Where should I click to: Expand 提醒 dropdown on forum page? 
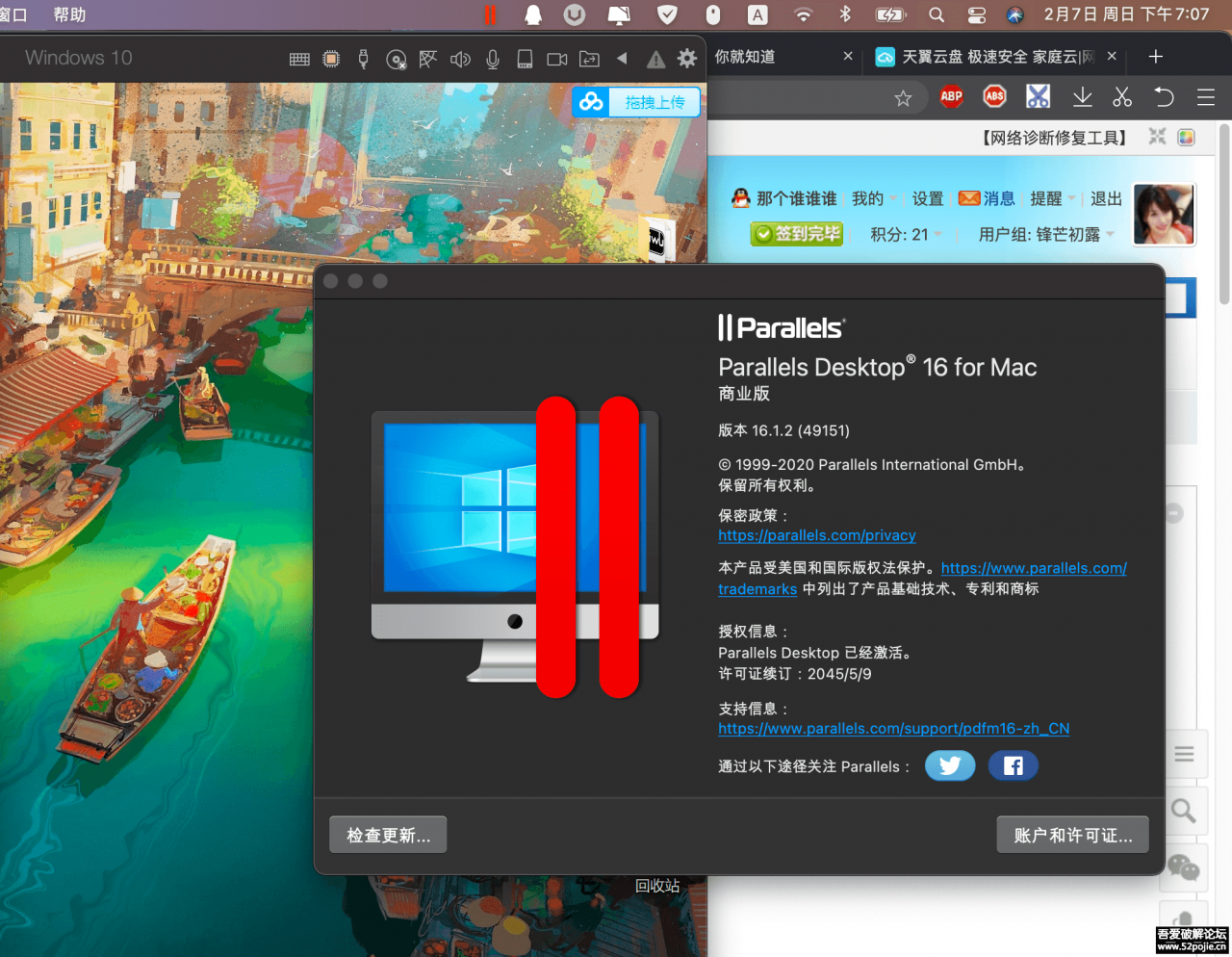click(1053, 198)
